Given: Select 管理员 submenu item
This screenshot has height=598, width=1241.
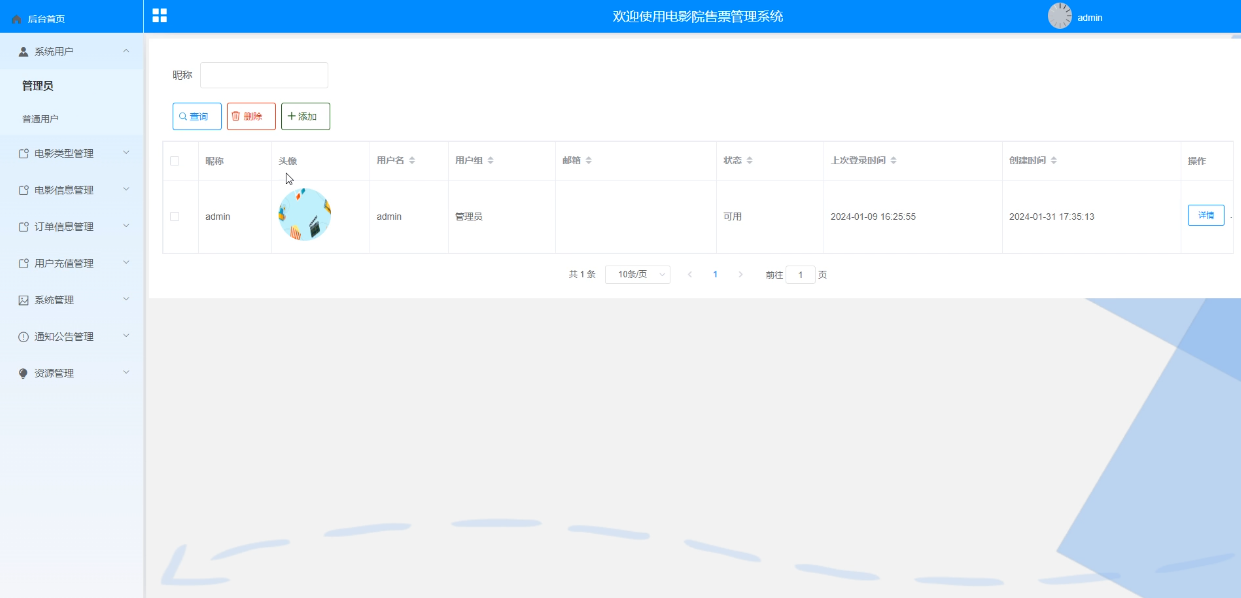Looking at the screenshot, I should click(x=38, y=86).
